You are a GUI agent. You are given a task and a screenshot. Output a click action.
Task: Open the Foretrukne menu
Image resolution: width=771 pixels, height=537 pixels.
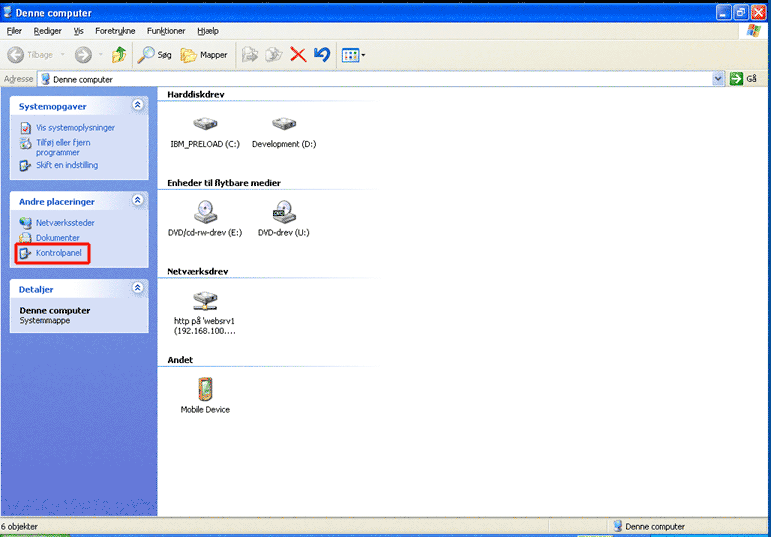click(x=115, y=30)
